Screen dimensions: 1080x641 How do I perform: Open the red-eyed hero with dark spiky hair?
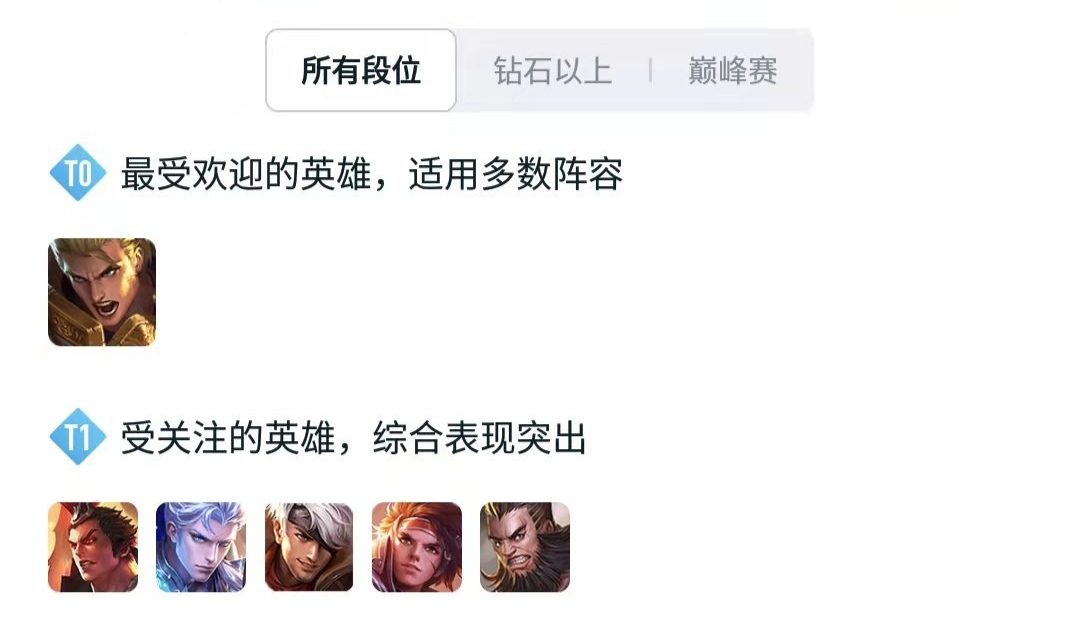[x=93, y=547]
